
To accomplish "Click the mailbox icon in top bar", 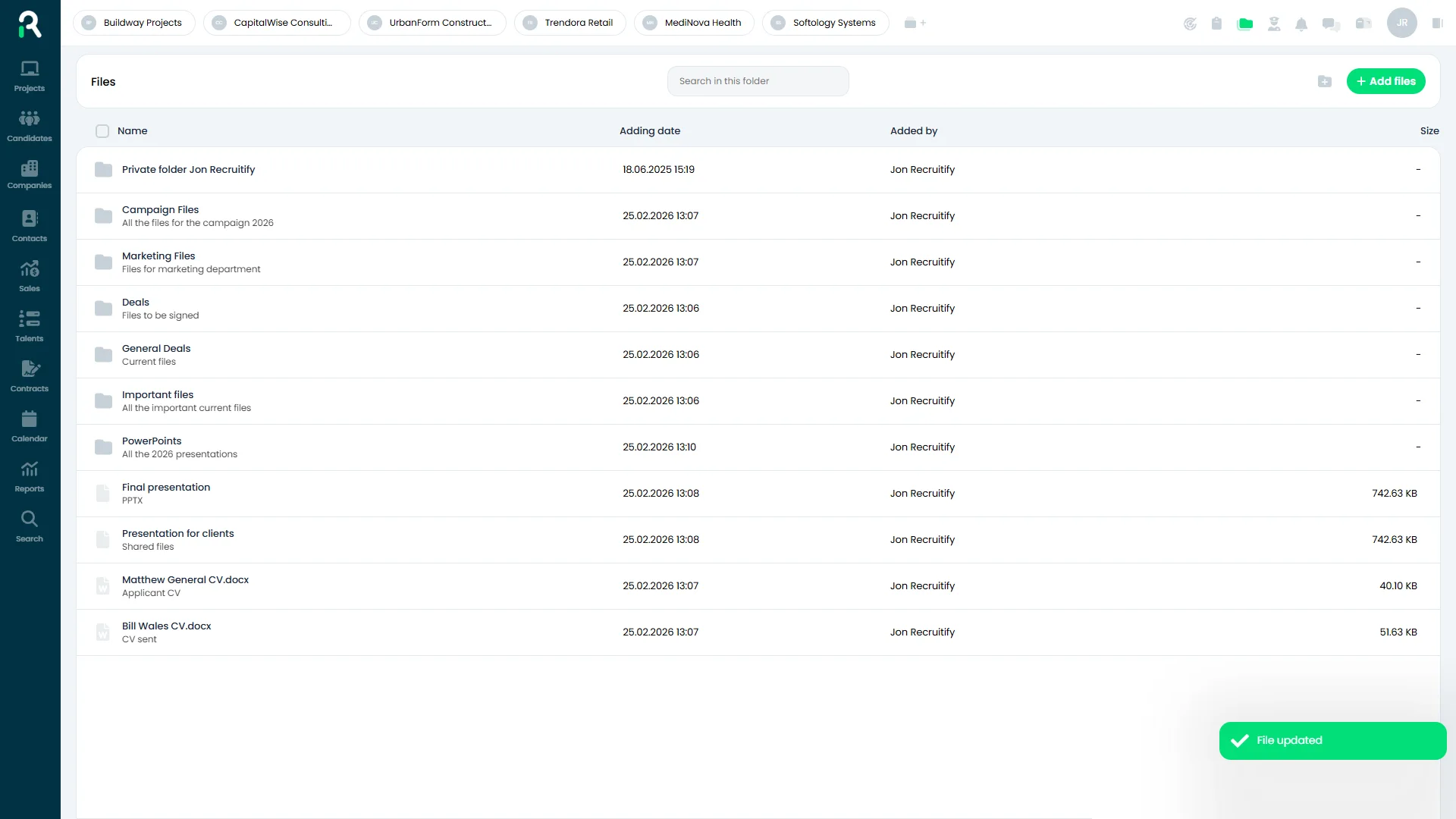I will (x=1363, y=24).
